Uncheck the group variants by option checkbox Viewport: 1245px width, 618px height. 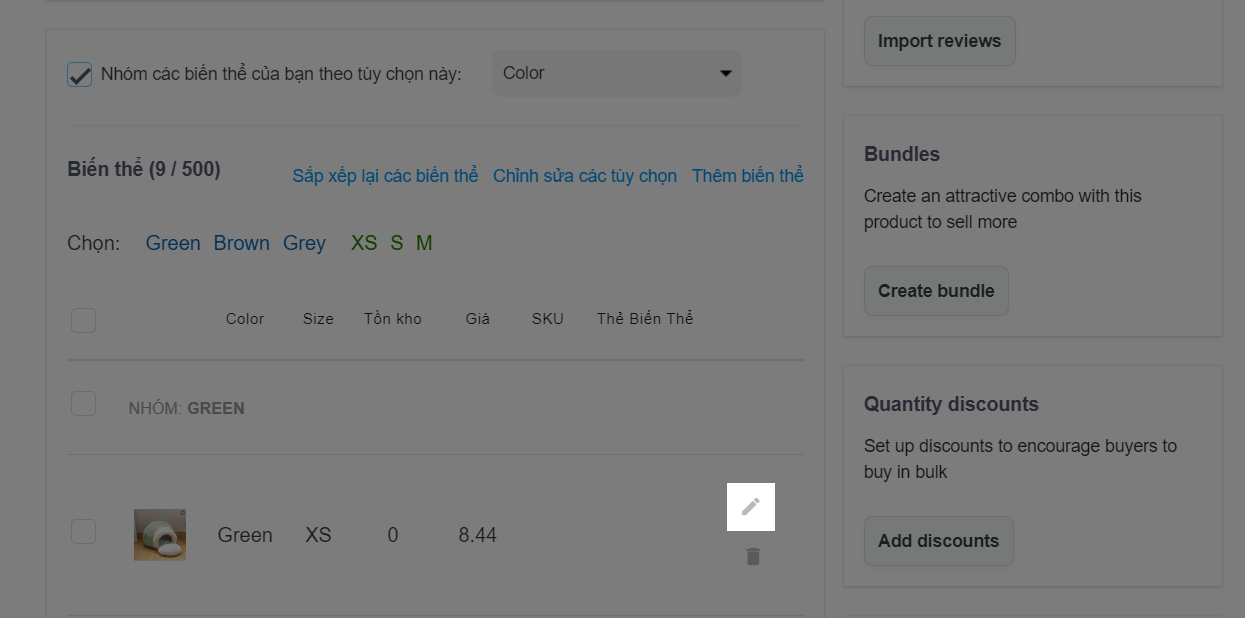tap(80, 74)
